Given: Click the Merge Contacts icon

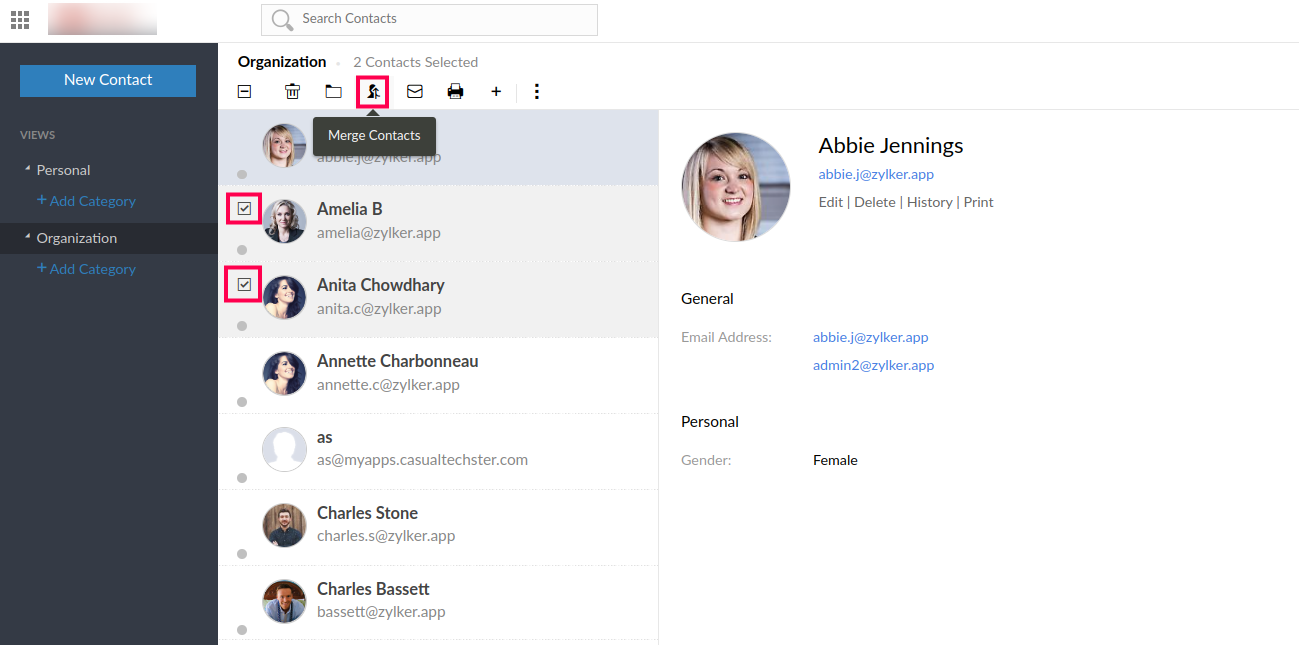Looking at the screenshot, I should click(373, 92).
